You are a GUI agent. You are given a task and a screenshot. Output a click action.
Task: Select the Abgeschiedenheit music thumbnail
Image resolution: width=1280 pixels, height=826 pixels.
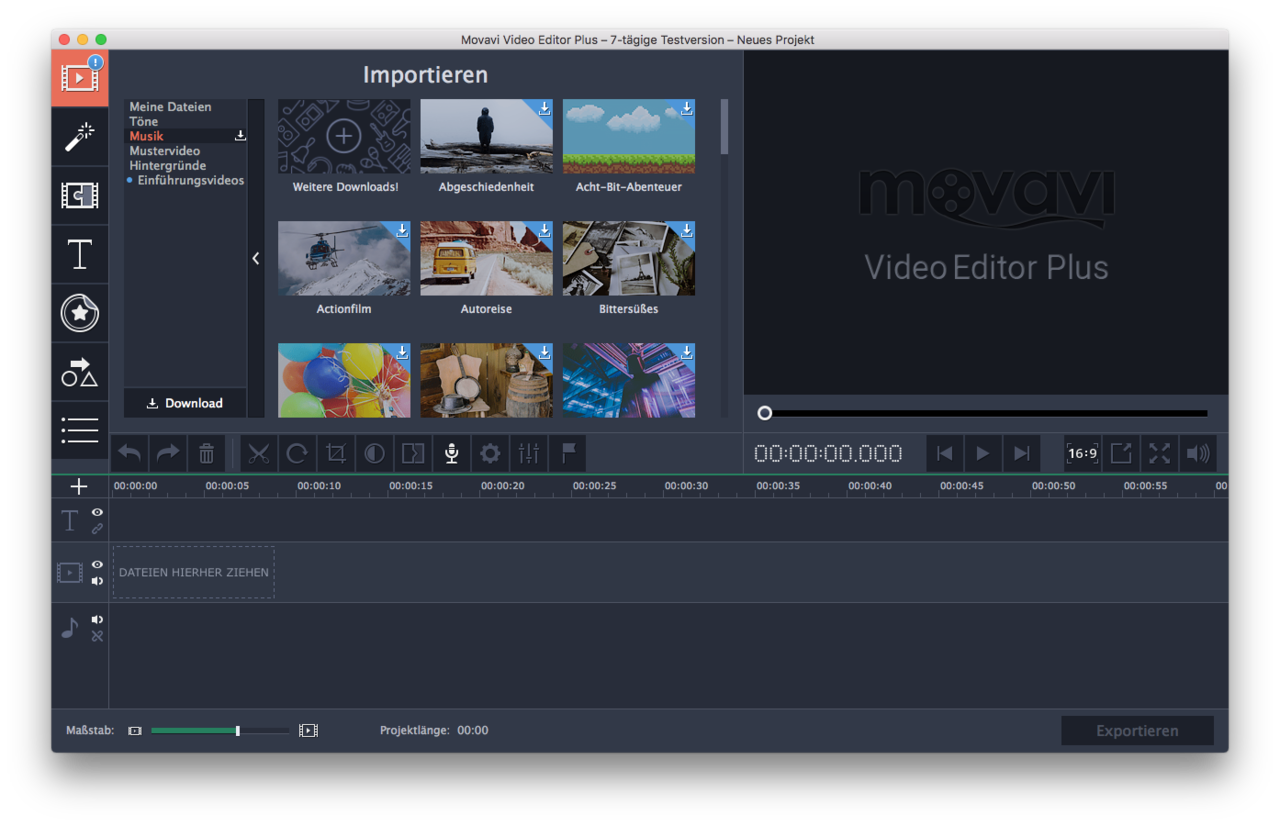coord(486,136)
